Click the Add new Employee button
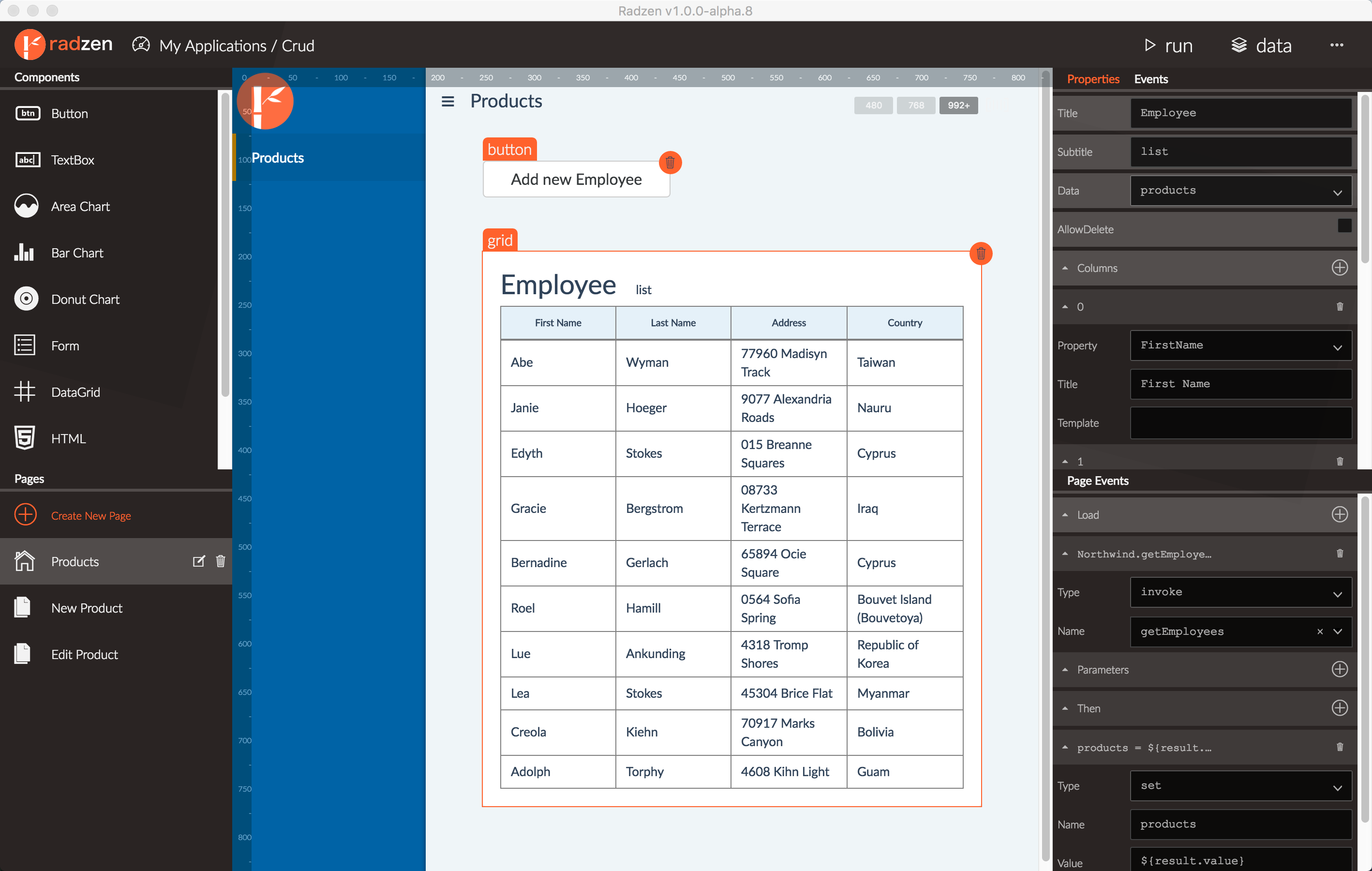 click(576, 180)
